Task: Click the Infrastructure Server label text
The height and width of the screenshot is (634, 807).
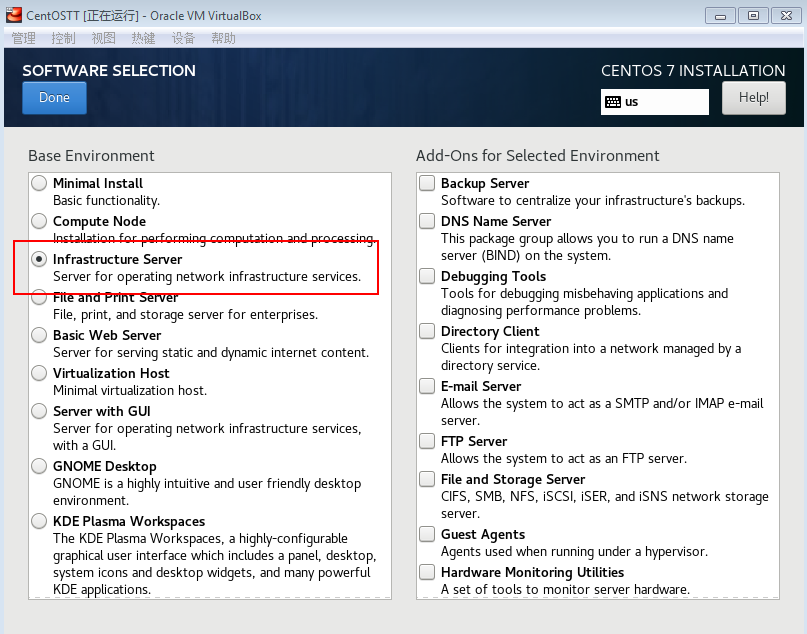Action: [x=117, y=259]
